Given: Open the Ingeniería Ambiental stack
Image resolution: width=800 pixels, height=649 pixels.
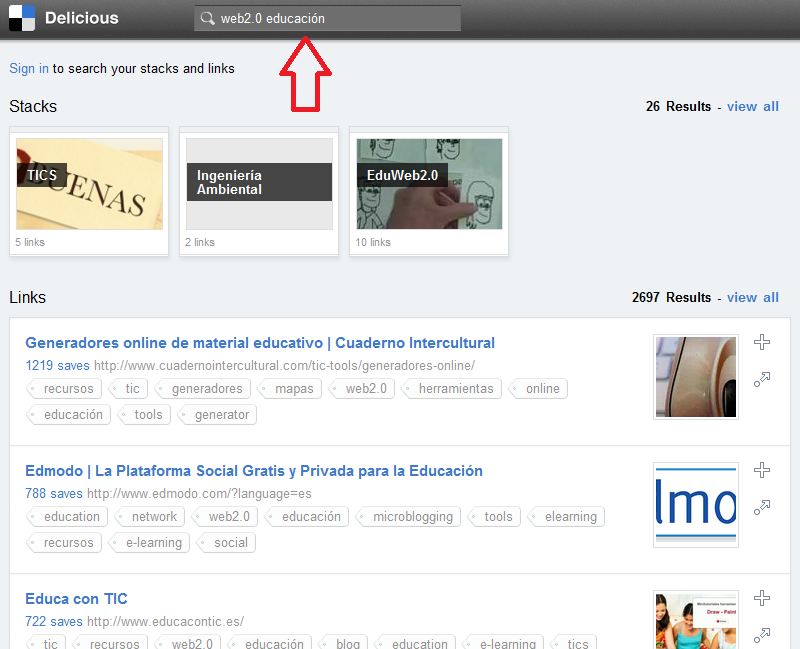Looking at the screenshot, I should click(x=259, y=184).
